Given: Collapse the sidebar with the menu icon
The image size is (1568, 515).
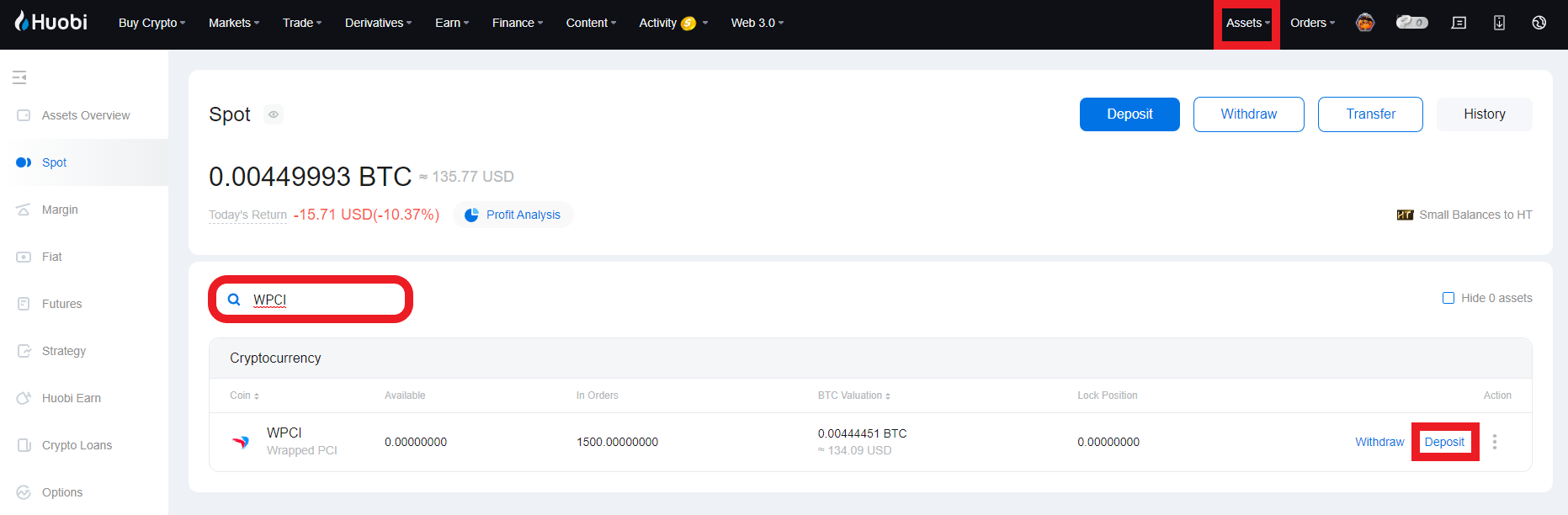Looking at the screenshot, I should pos(19,77).
